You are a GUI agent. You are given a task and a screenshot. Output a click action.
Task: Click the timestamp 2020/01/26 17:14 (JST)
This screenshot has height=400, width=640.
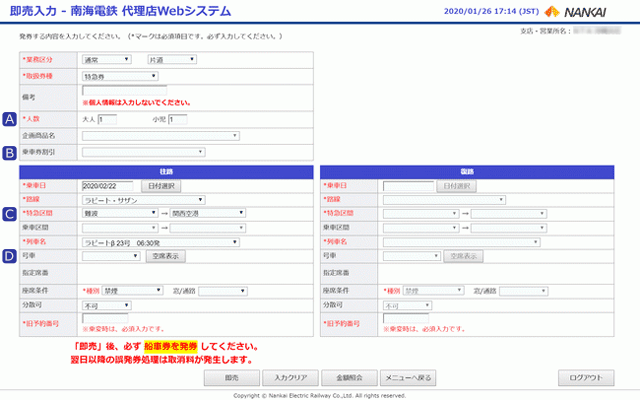(491, 11)
